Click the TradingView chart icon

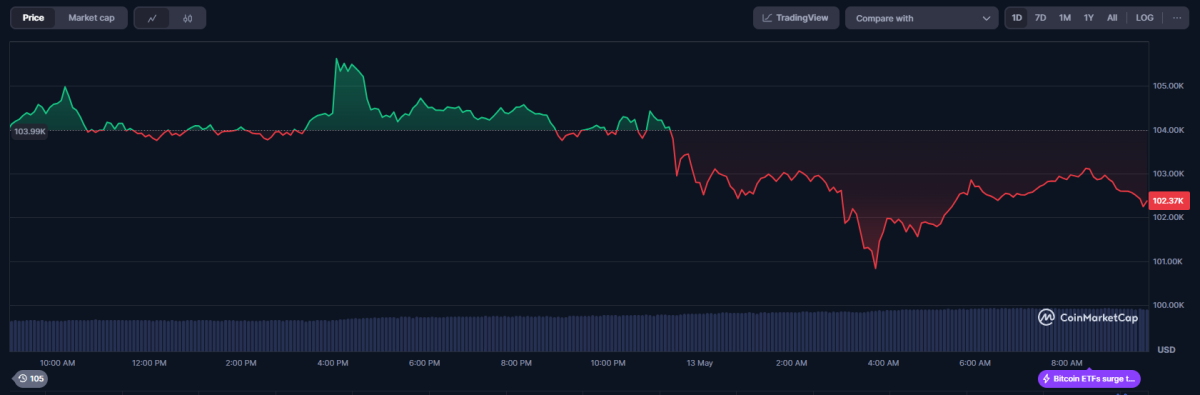click(x=767, y=18)
